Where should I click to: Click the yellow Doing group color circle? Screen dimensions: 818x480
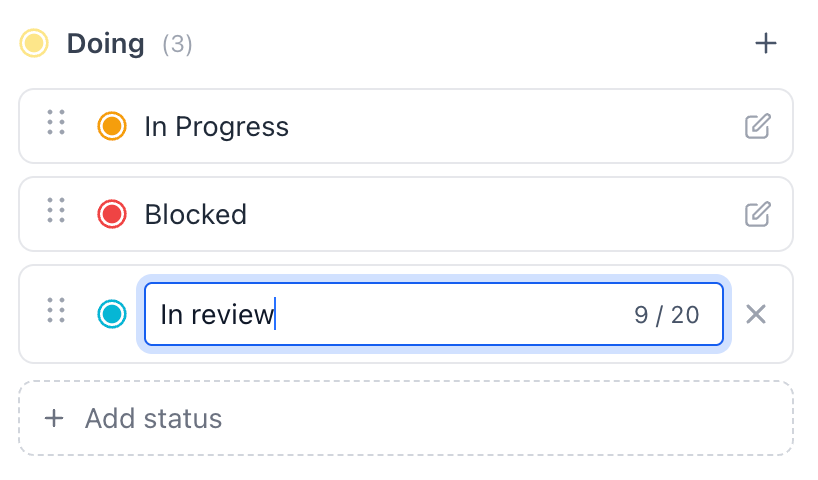tap(34, 43)
